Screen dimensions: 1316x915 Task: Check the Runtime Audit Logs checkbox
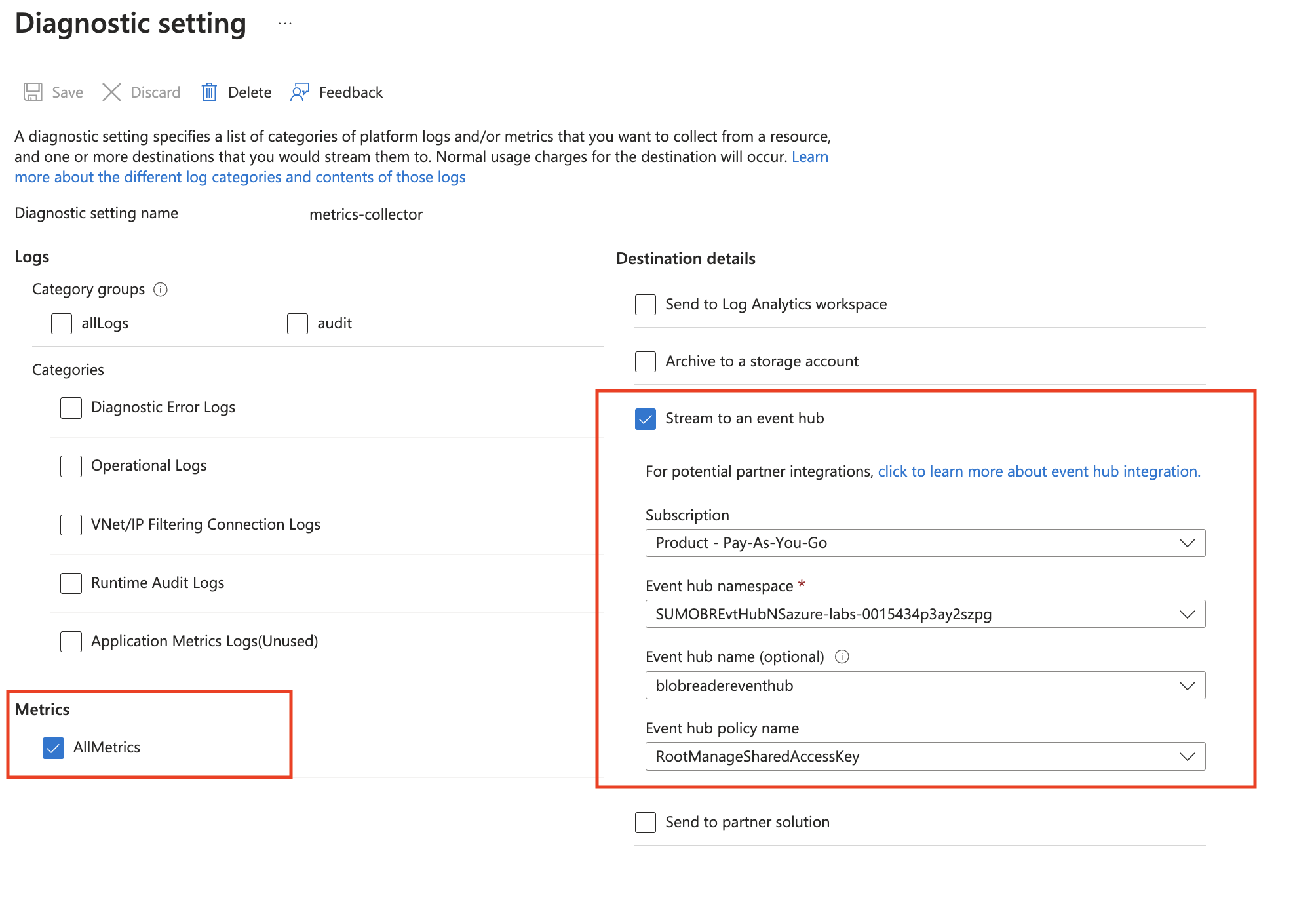pyautogui.click(x=71, y=583)
